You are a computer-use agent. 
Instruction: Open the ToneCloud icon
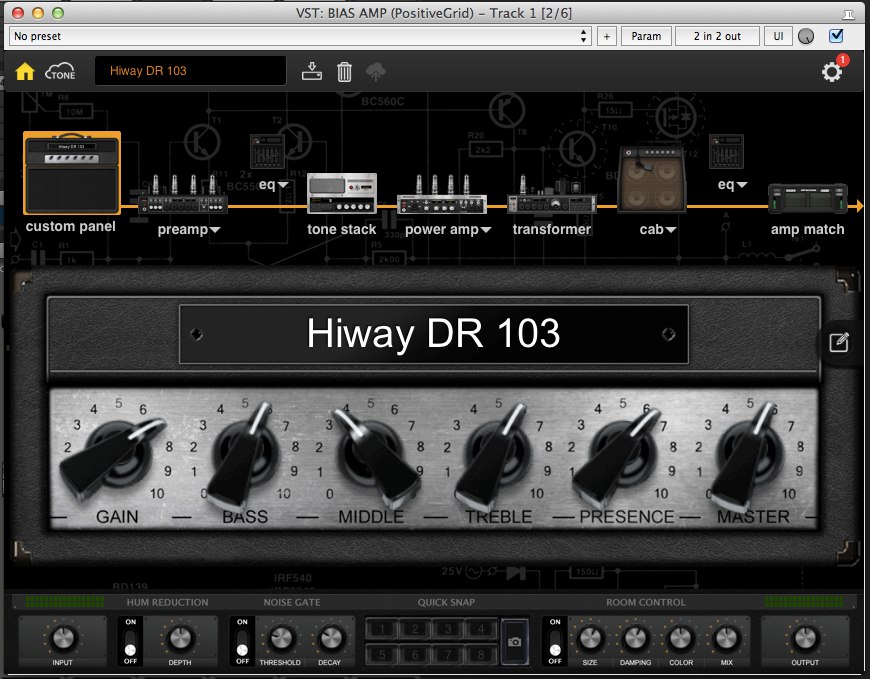pos(62,71)
